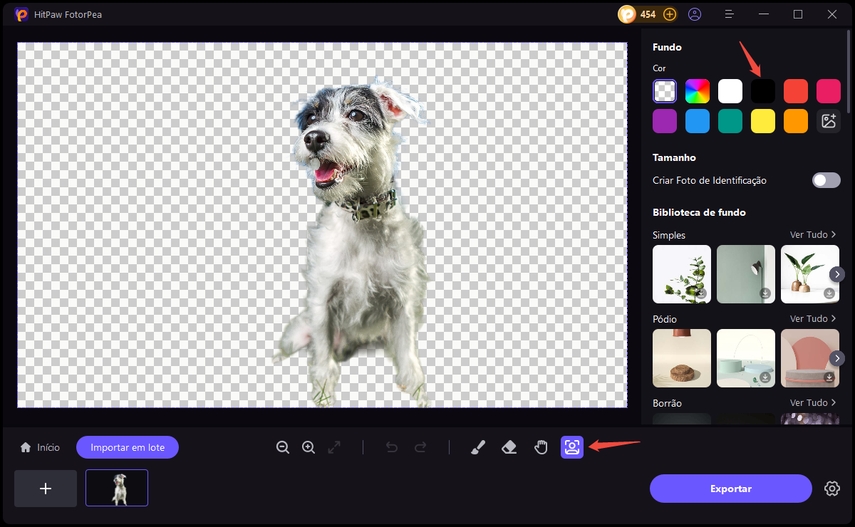The height and width of the screenshot is (527, 855).
Task: Upload a custom background image
Action: (x=828, y=121)
